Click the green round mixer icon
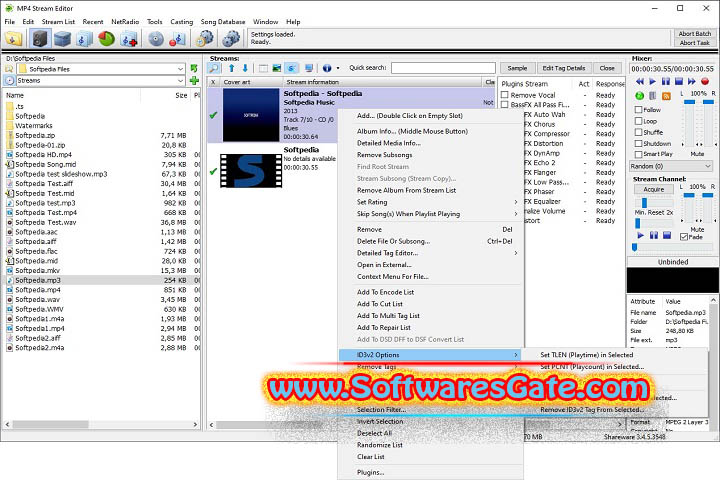 [x=639, y=96]
